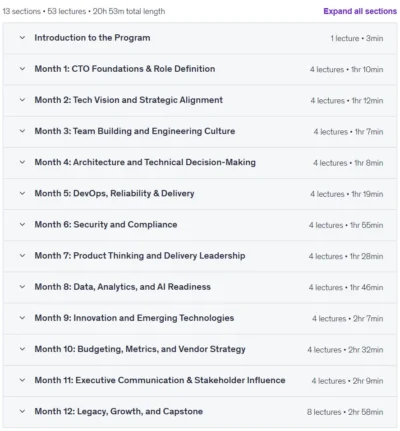The width and height of the screenshot is (400, 431).
Task: Open chevron next to Month 2: Tech Vision
Action: [22, 100]
